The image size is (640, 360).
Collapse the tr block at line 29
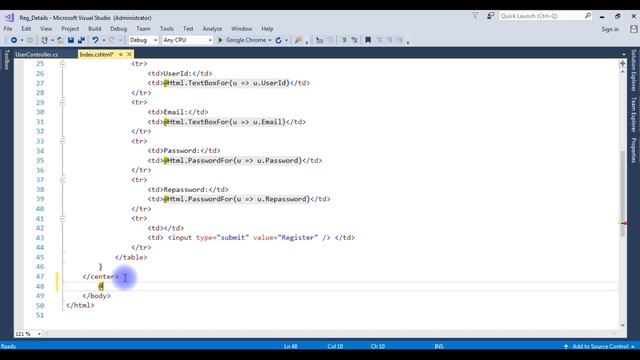[x=62, y=102]
